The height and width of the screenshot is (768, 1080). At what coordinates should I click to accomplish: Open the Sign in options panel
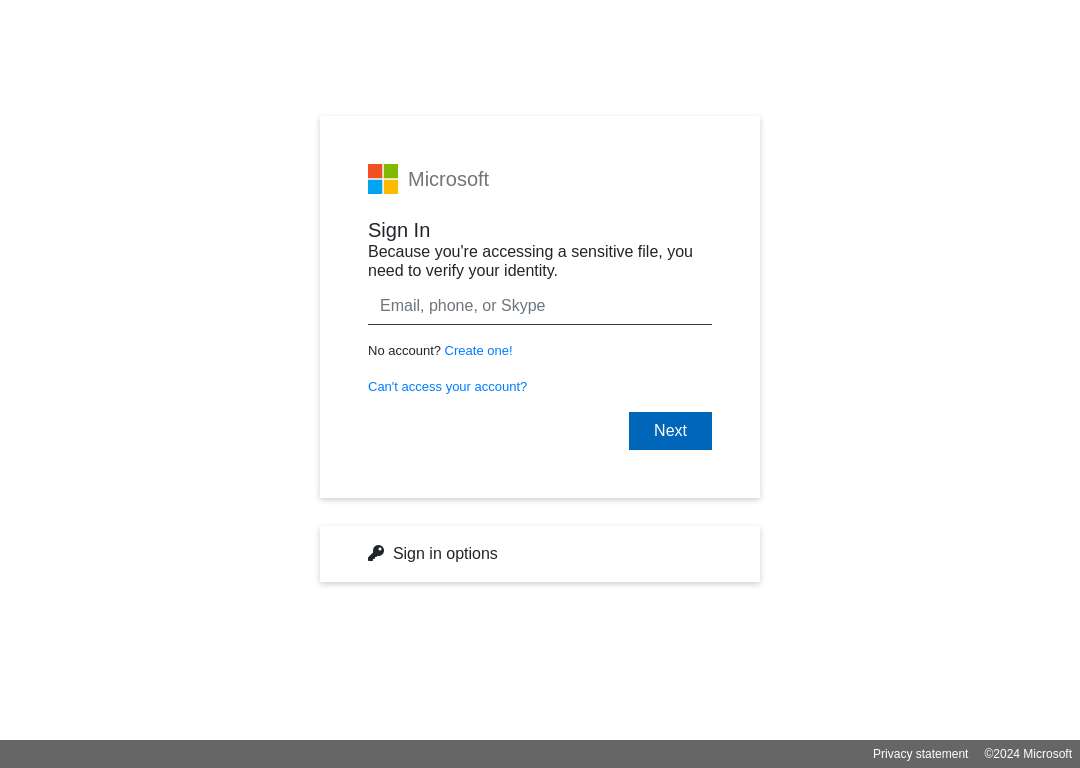540,554
